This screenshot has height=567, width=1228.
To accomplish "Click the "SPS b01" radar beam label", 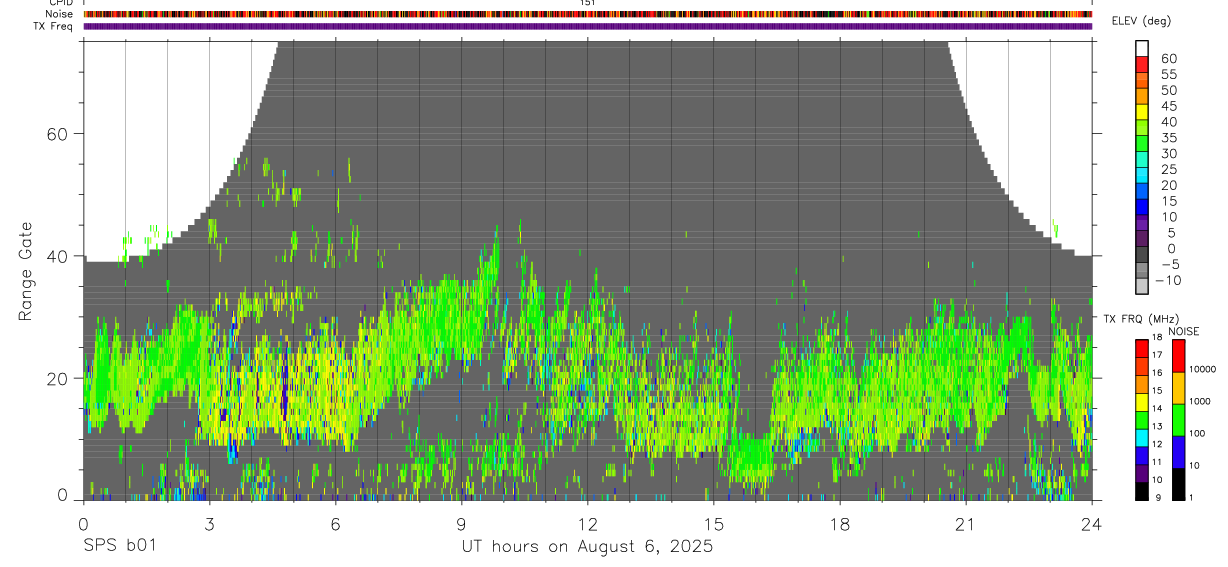I will point(119,546).
